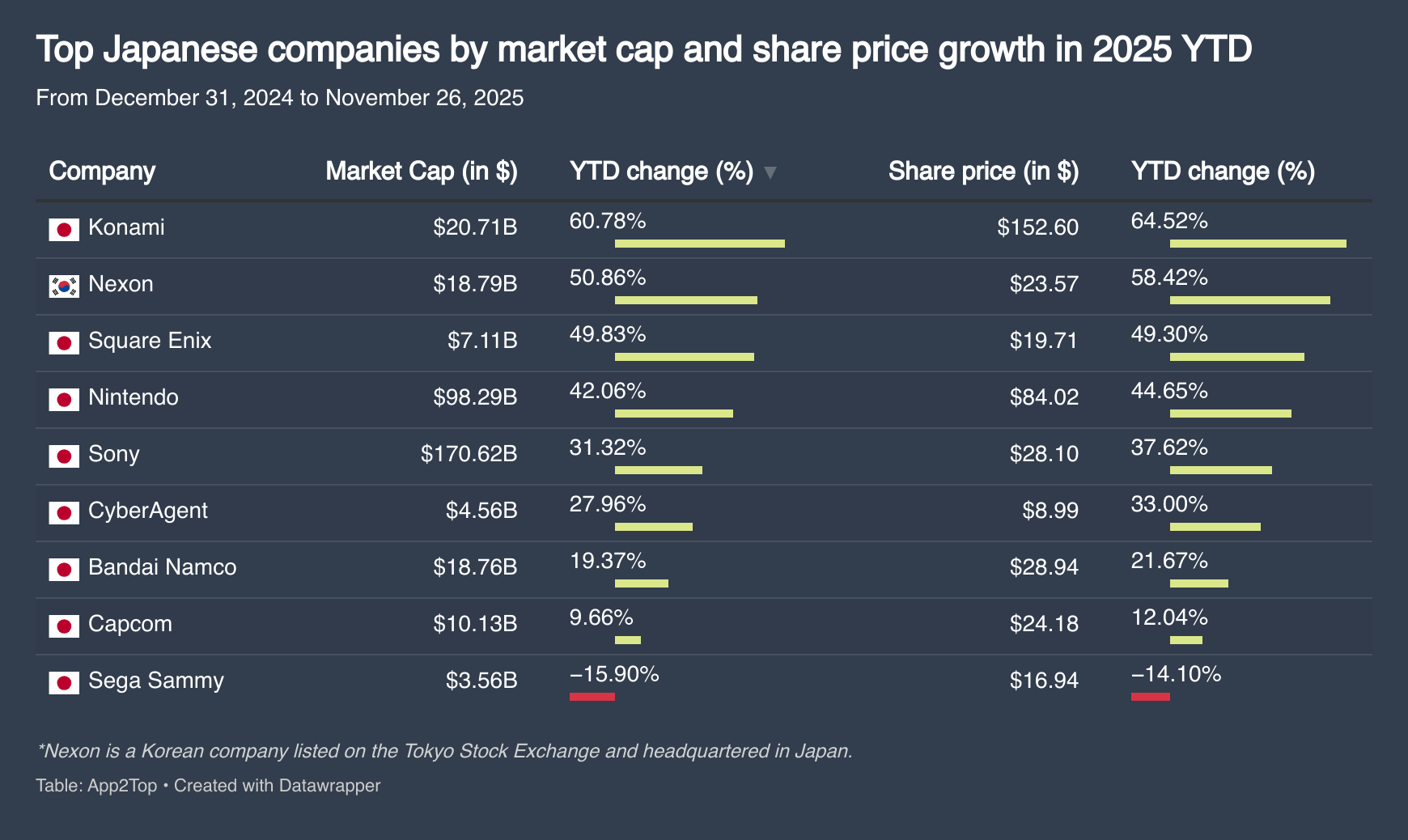Click the rightmost YTD change (%) header
Viewport: 1408px width, 840px height.
click(x=1223, y=172)
